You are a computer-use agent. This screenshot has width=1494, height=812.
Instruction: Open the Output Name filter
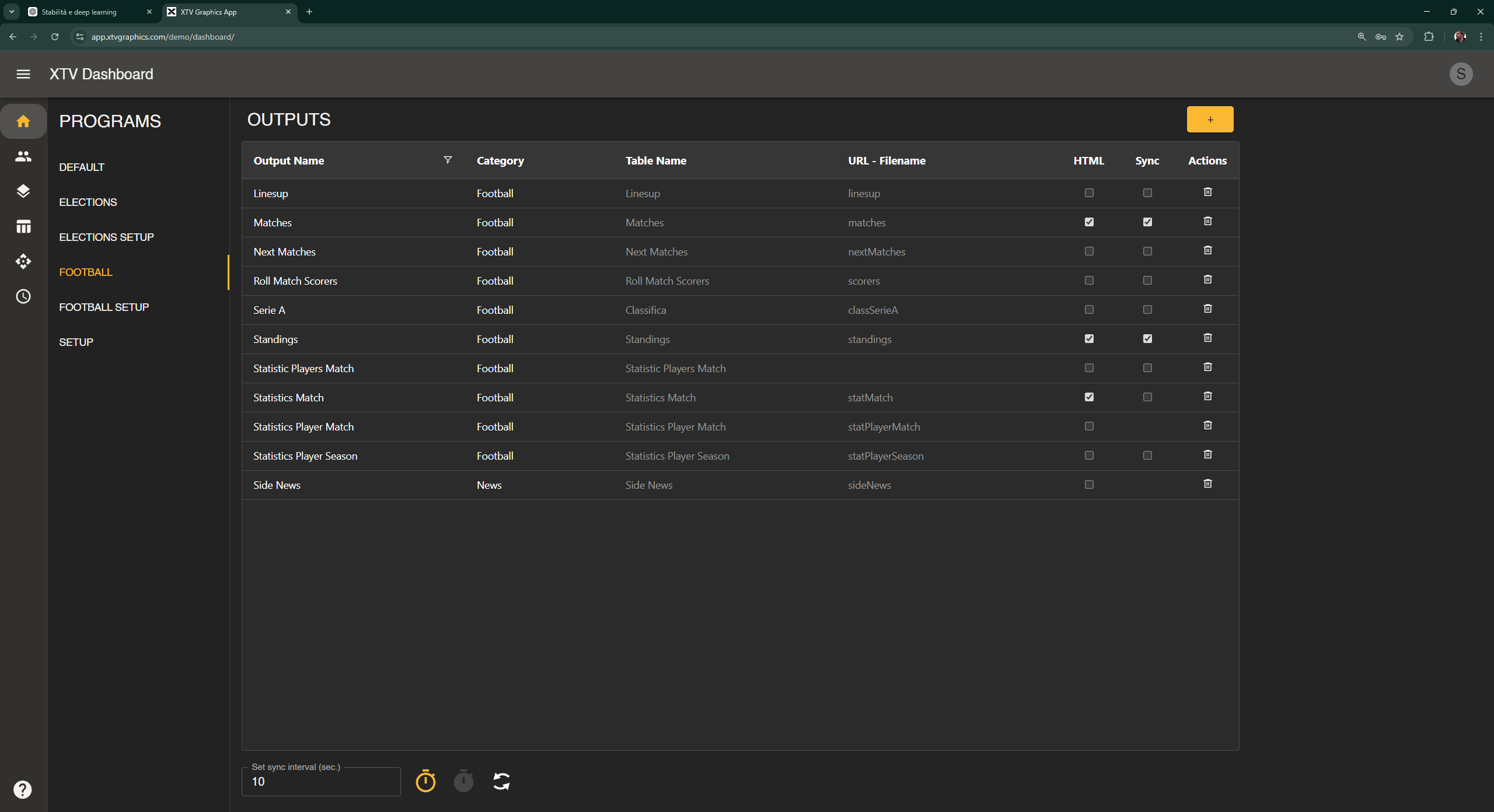click(448, 160)
